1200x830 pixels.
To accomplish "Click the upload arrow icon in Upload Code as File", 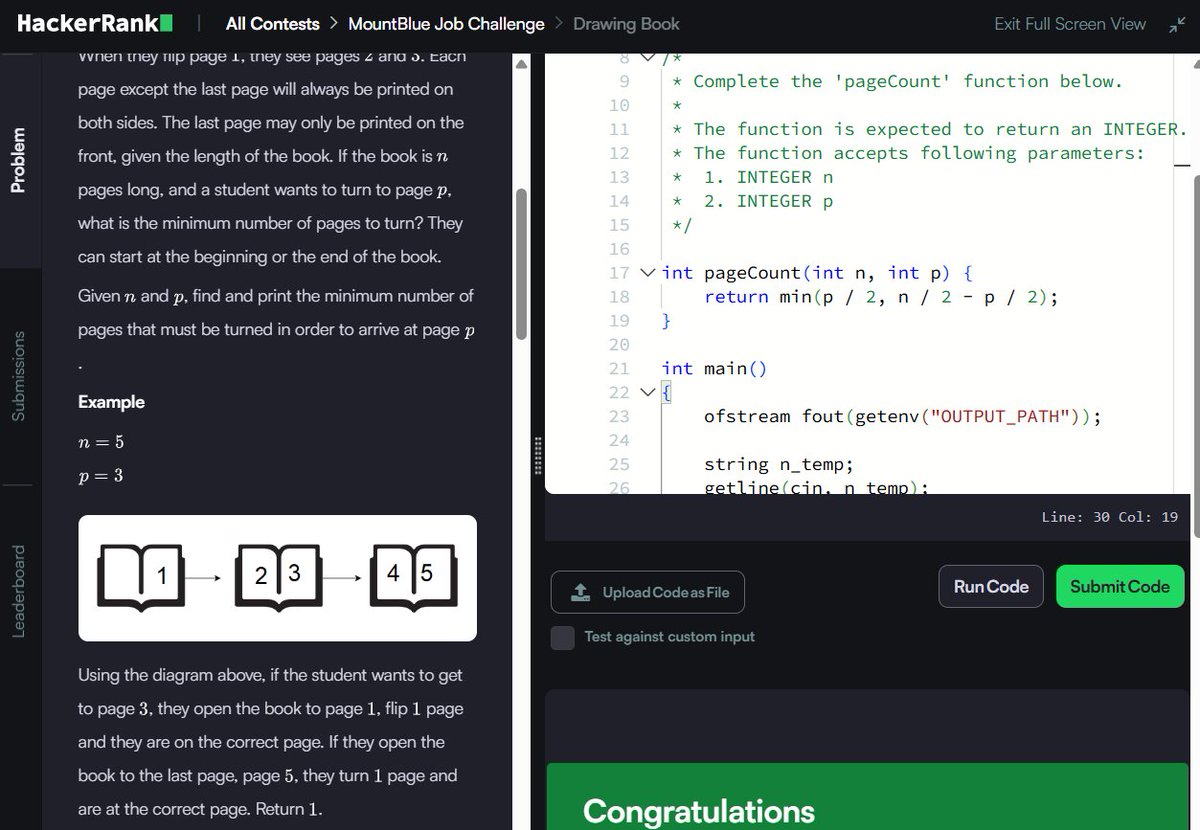I will click(x=580, y=592).
